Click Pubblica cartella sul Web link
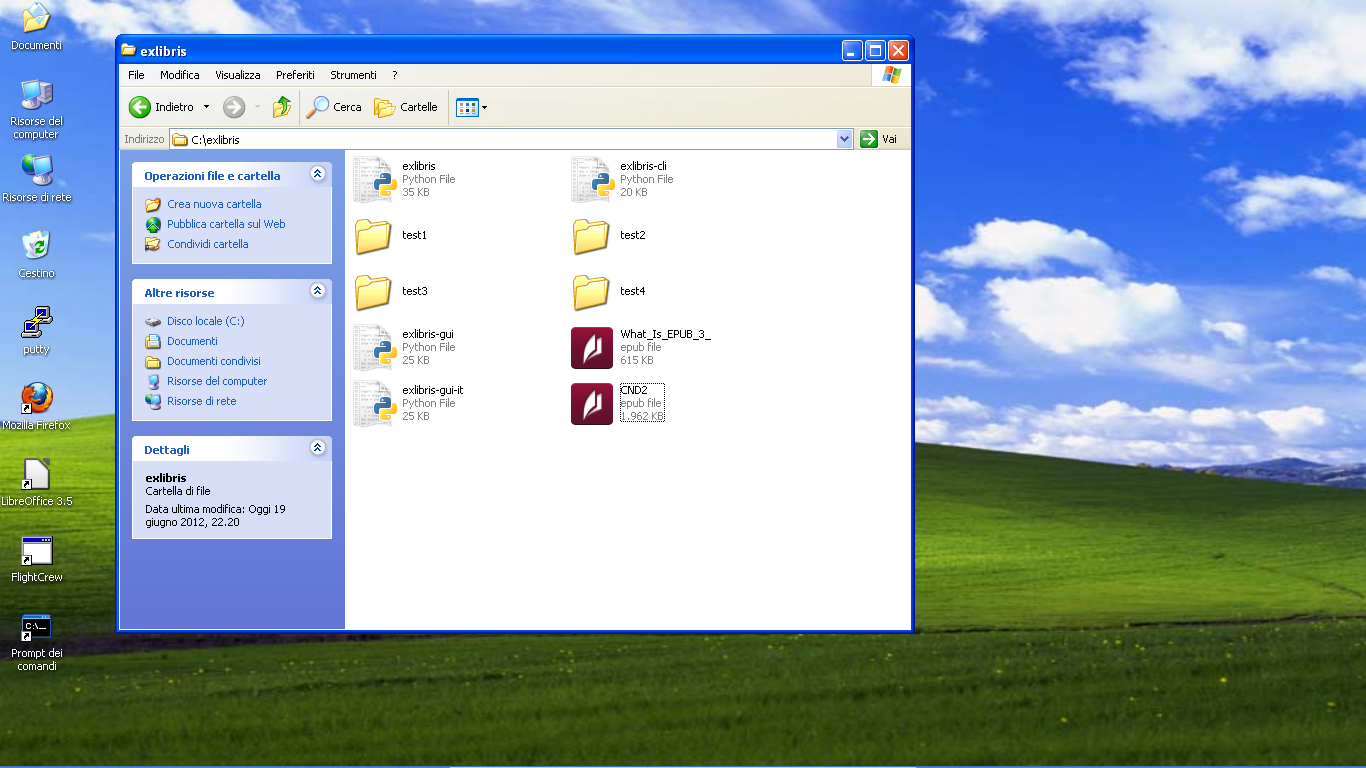 coord(226,224)
